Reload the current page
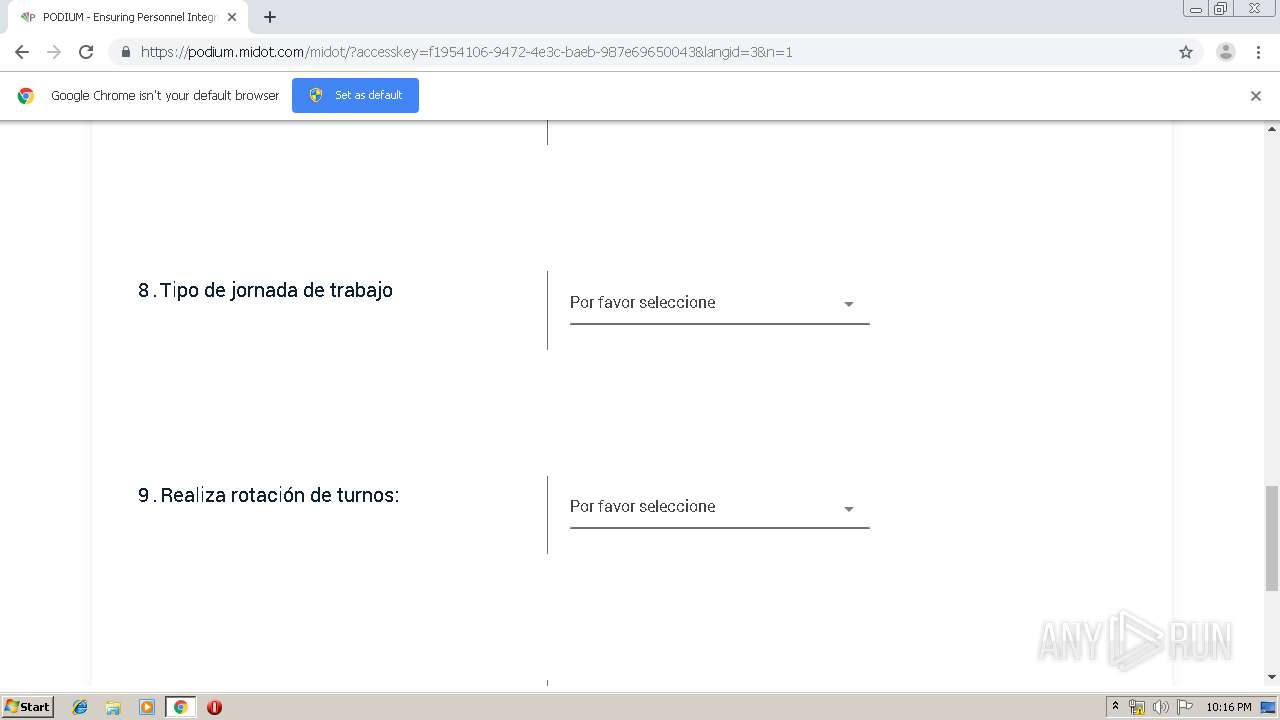 86,52
